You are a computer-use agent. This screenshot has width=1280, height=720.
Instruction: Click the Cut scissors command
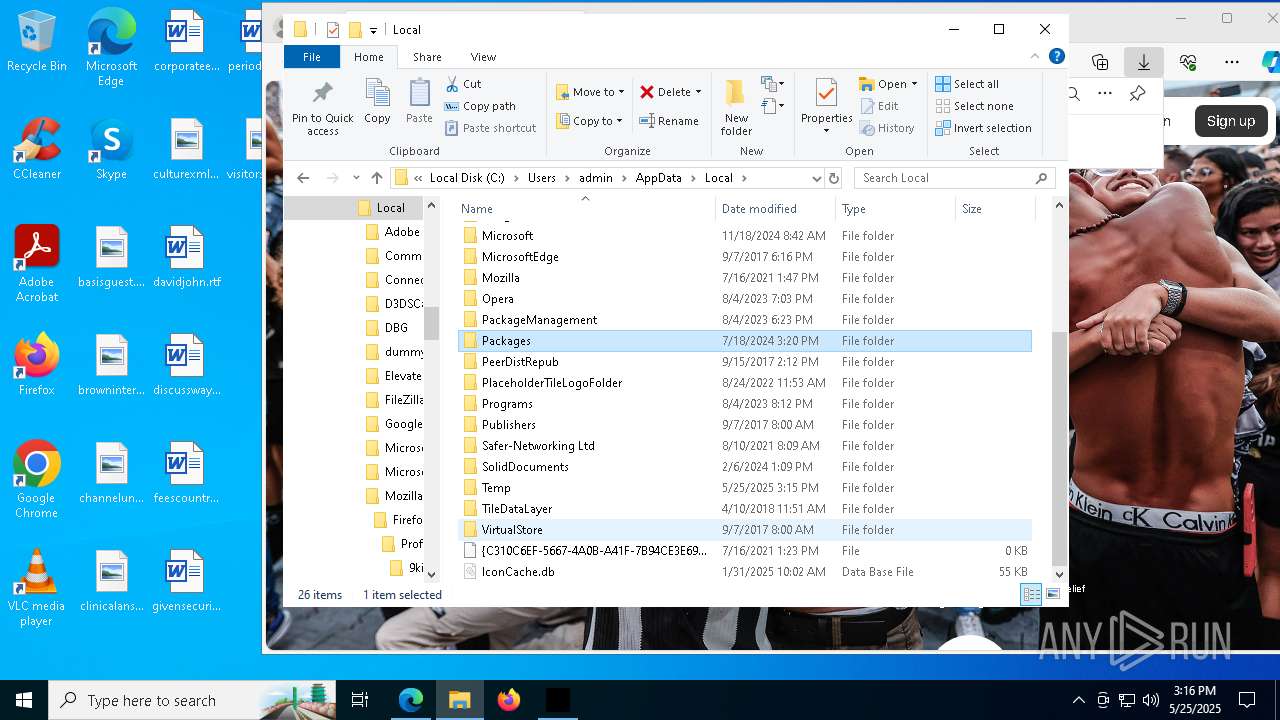click(463, 84)
